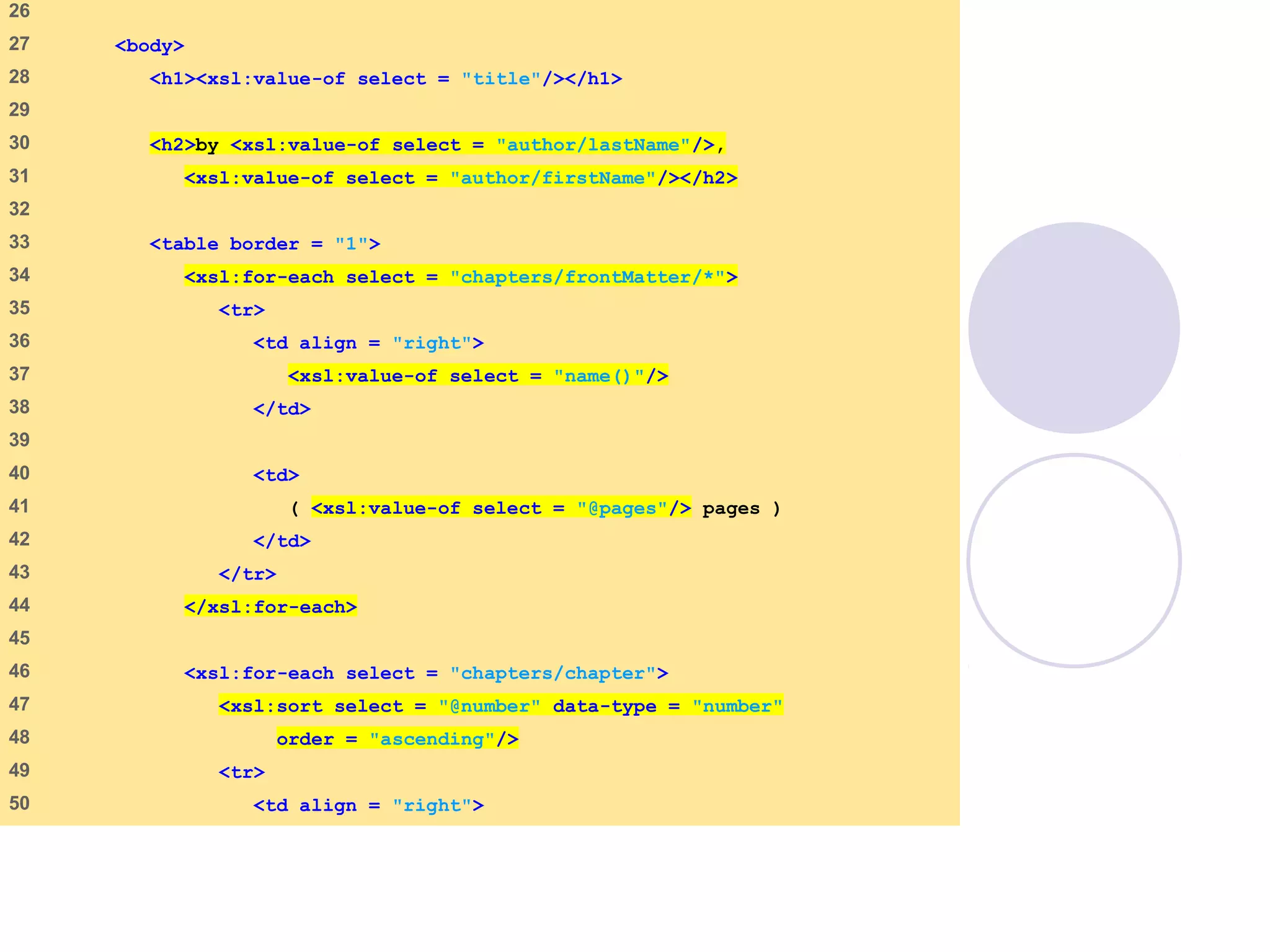Click <td align = "right"> on line 50
The width and height of the screenshot is (1270, 952).
(368, 805)
